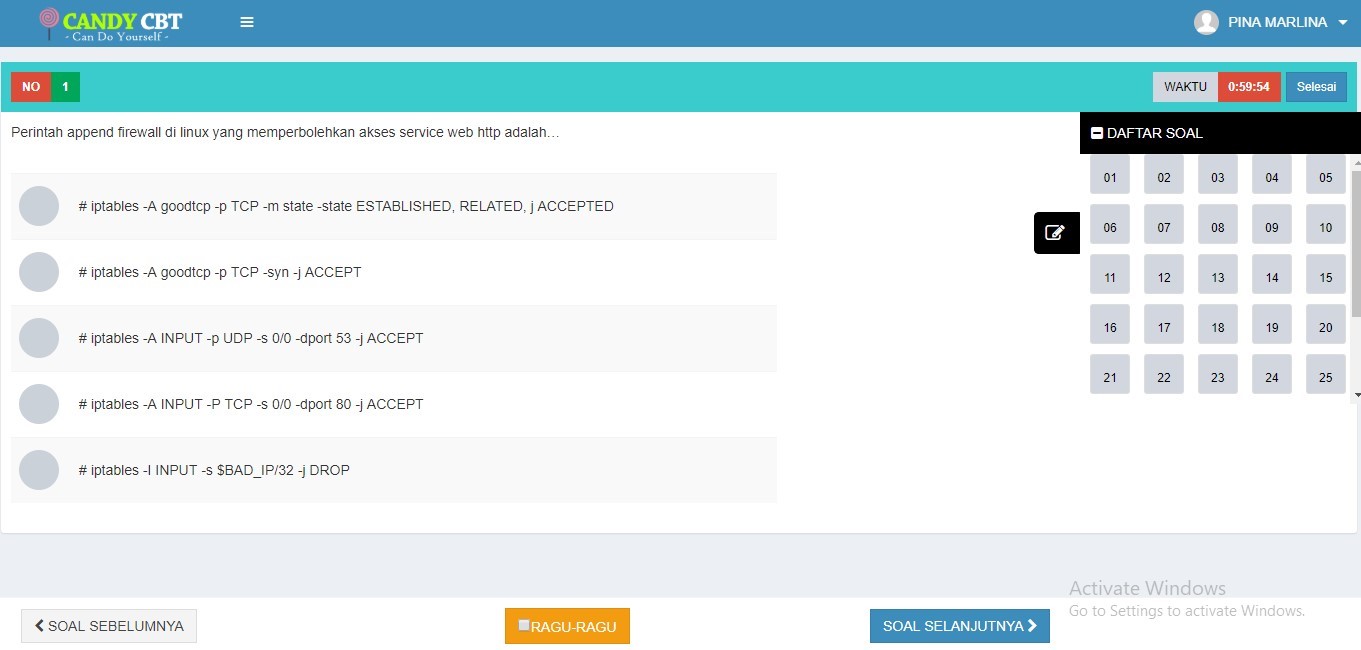The image size is (1361, 650).
Task: Jump to question 24
Action: point(1272,376)
